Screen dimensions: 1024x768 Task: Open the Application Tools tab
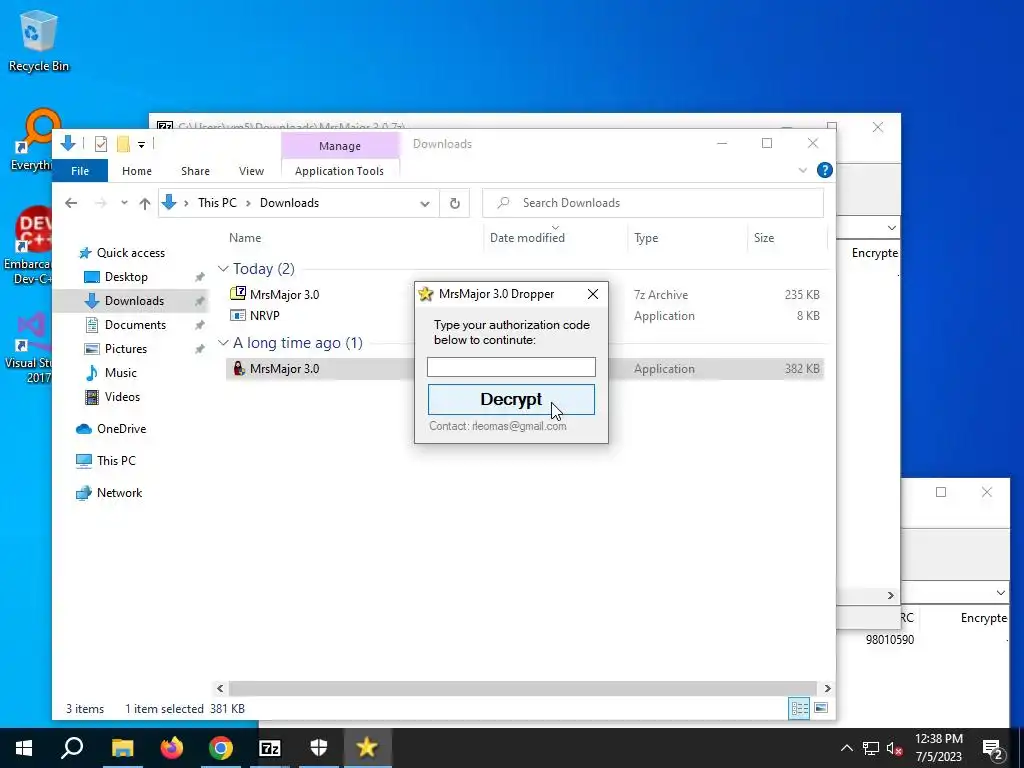tap(340, 171)
